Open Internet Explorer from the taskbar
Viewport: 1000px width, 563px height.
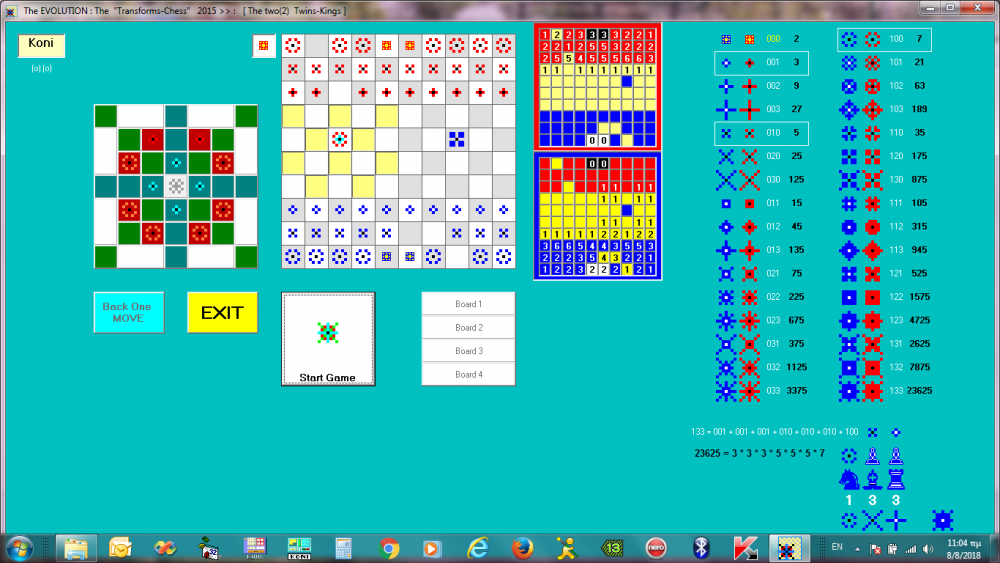pyautogui.click(x=478, y=548)
